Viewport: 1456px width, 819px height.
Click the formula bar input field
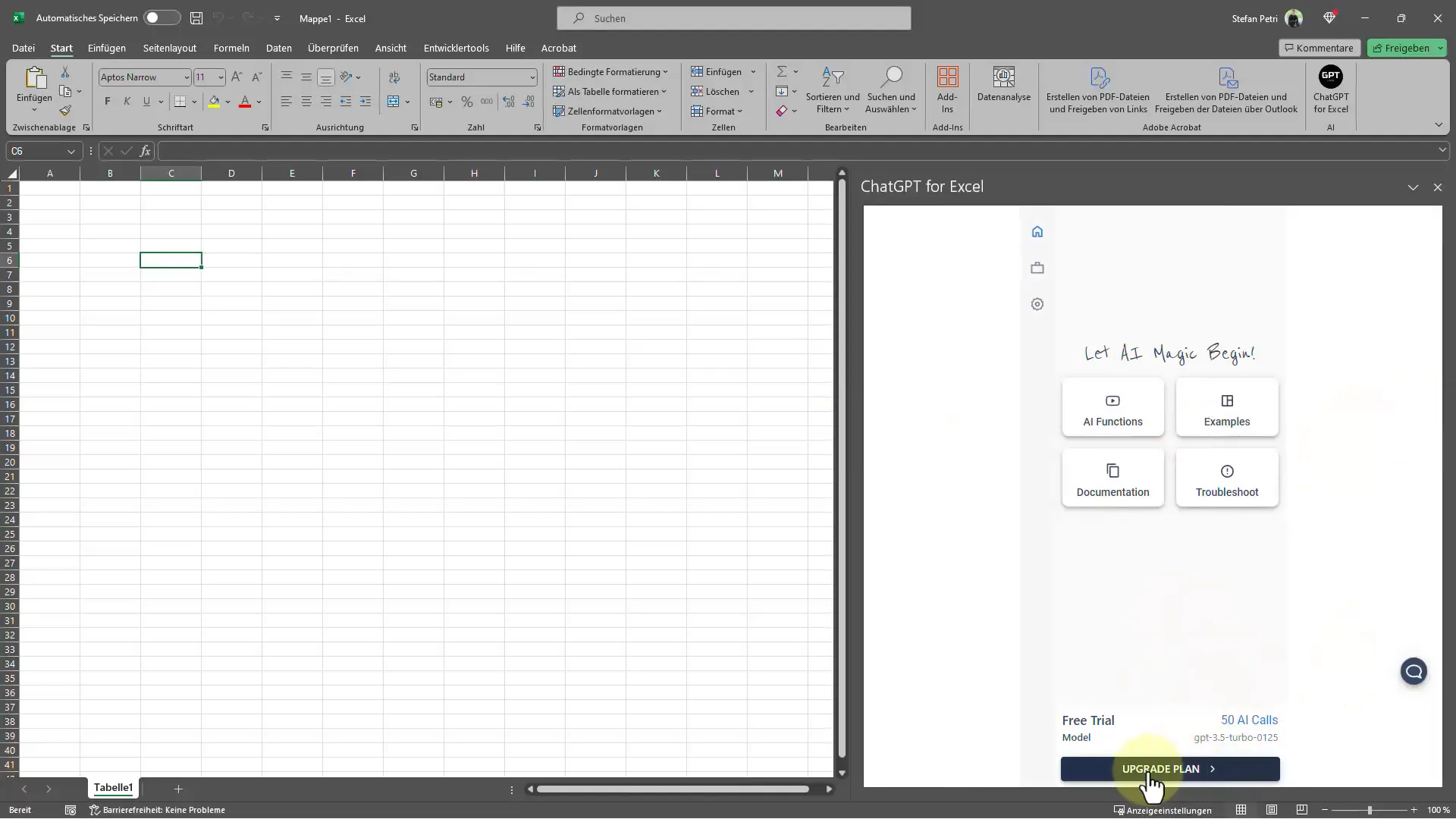point(797,151)
